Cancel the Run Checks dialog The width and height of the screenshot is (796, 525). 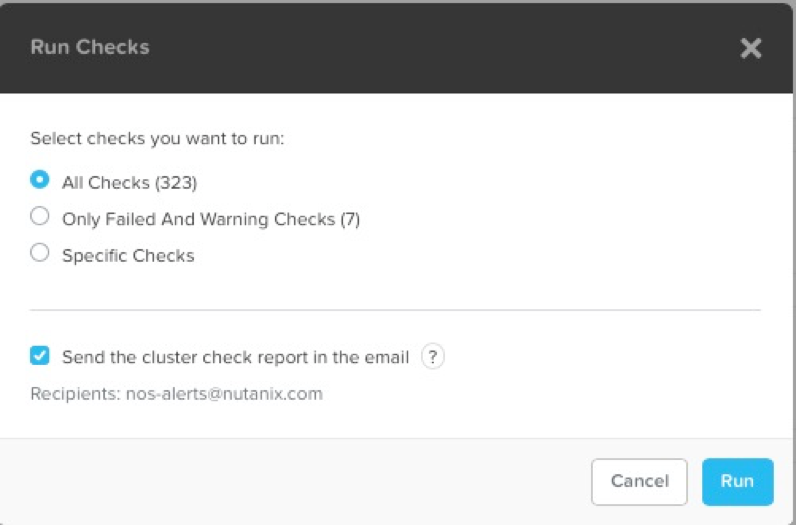pyautogui.click(x=639, y=481)
